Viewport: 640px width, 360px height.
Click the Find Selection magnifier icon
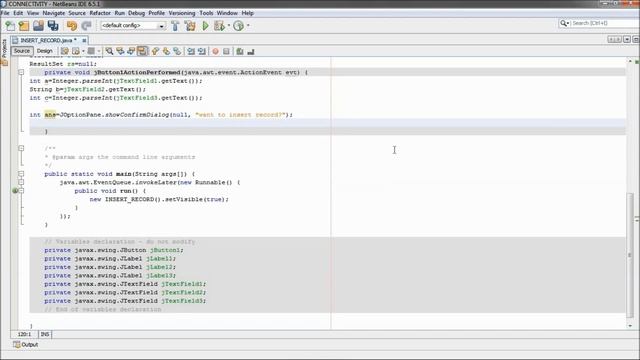(109, 51)
